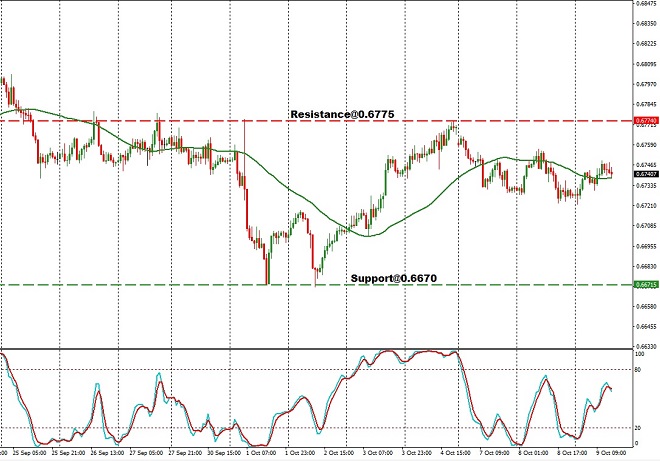The height and width of the screenshot is (461, 660).
Task: Click the 26 Sep 13:00 time label
Action: (x=108, y=453)
